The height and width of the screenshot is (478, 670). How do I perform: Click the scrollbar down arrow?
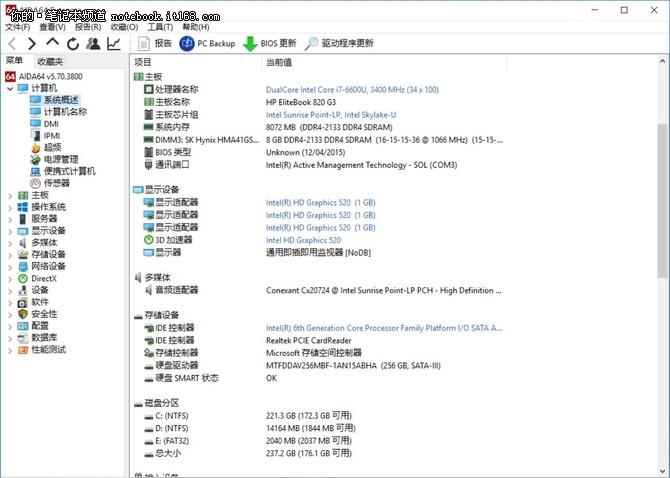(662, 471)
